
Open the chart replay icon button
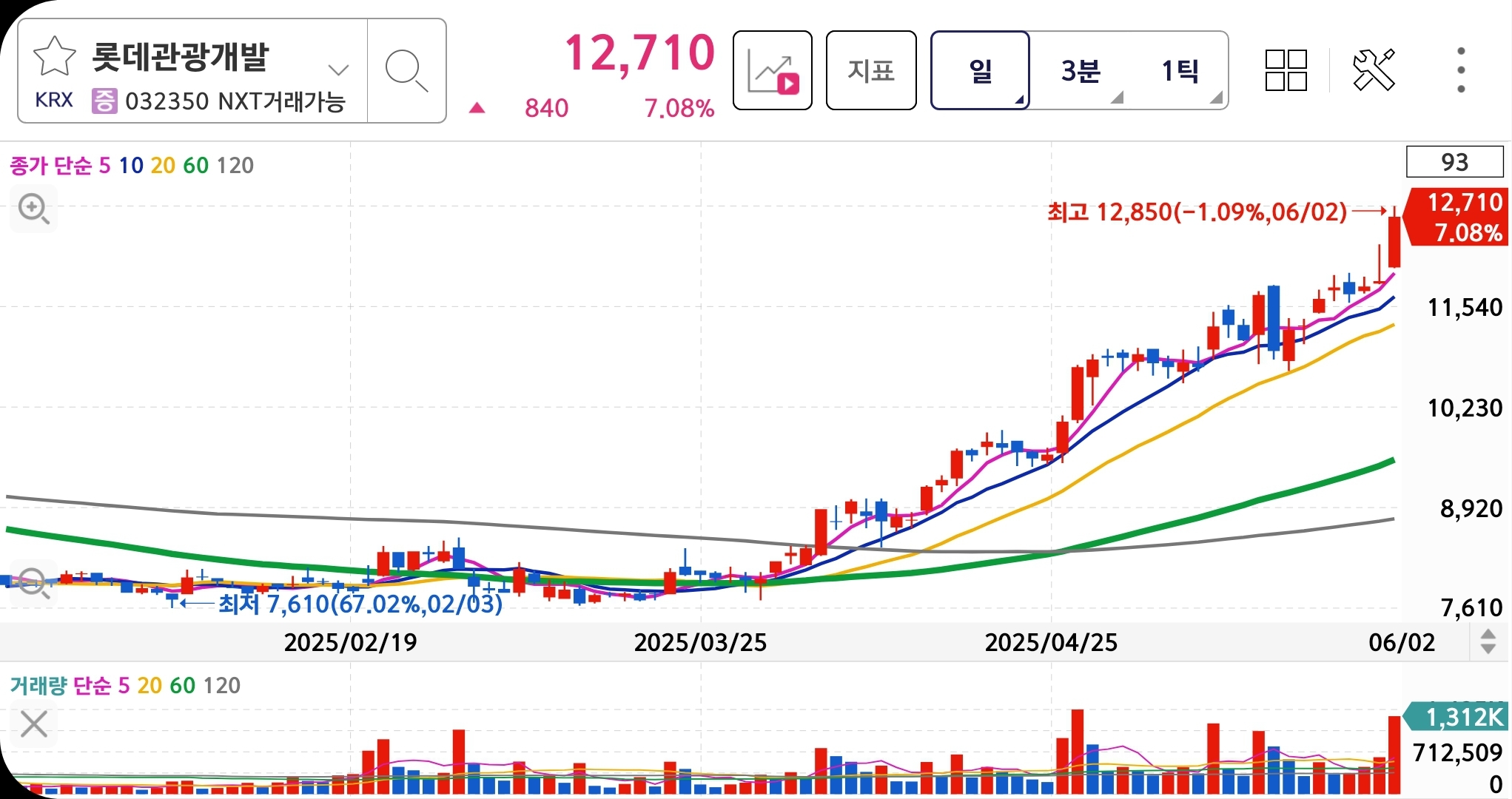click(x=773, y=71)
